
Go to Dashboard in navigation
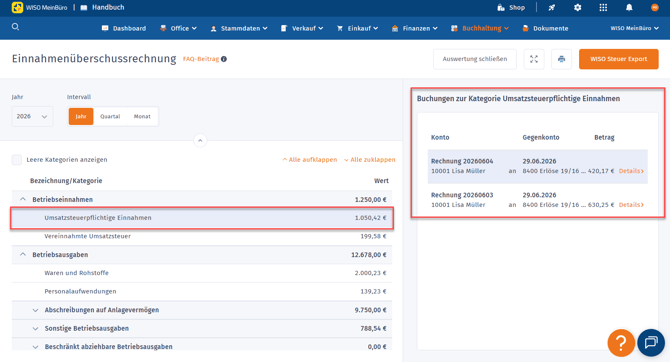124,28
